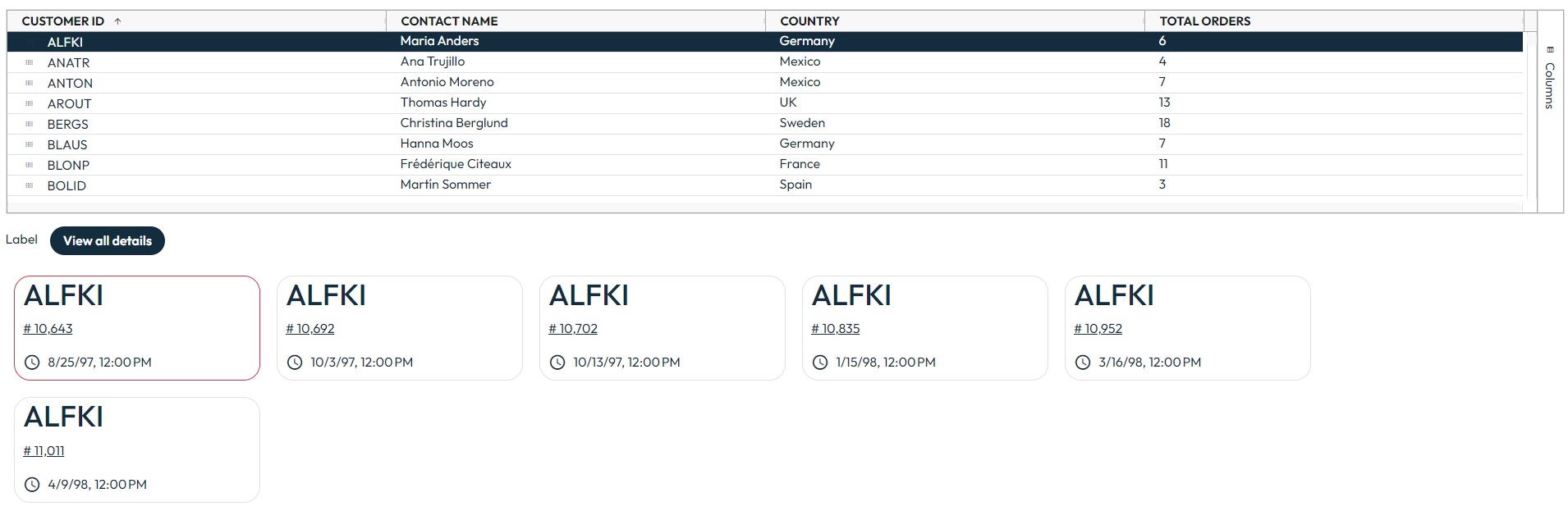Sort by Contact Name column header
This screenshot has height=511, width=1568.
click(x=449, y=21)
